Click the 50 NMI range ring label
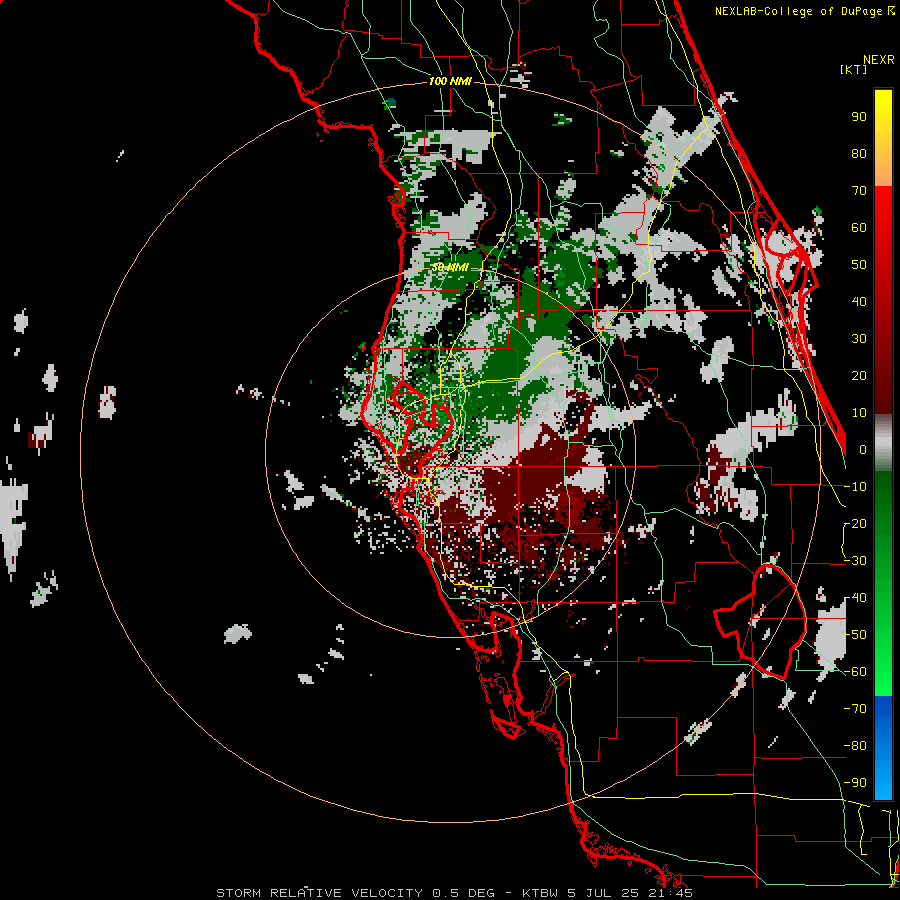900x900 pixels. (450, 267)
